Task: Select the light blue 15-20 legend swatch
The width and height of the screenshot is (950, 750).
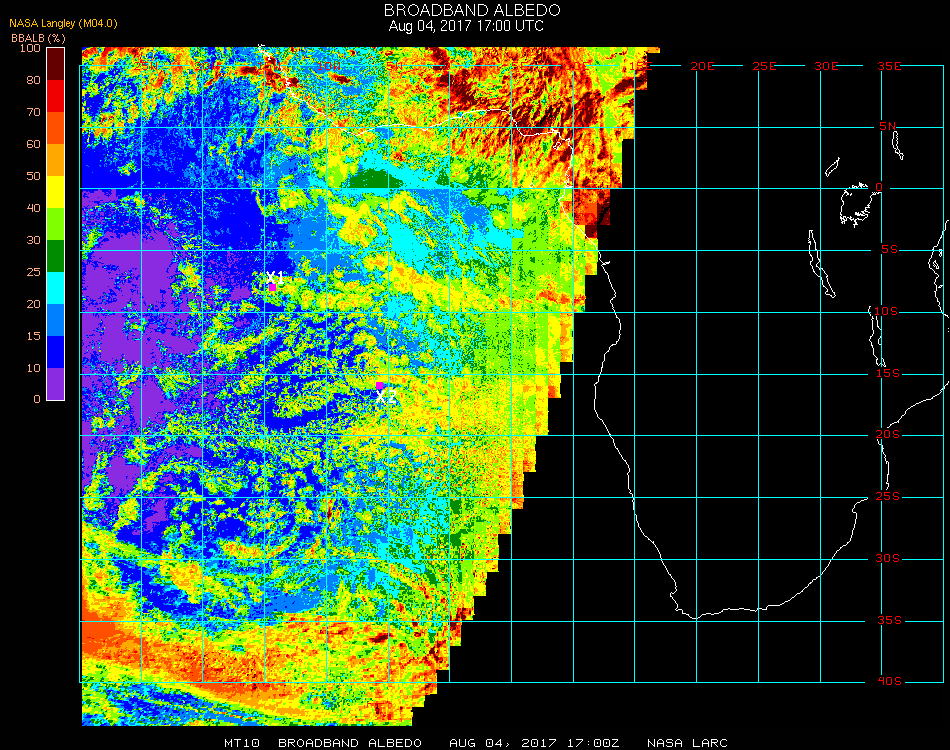Action: pyautogui.click(x=56, y=320)
